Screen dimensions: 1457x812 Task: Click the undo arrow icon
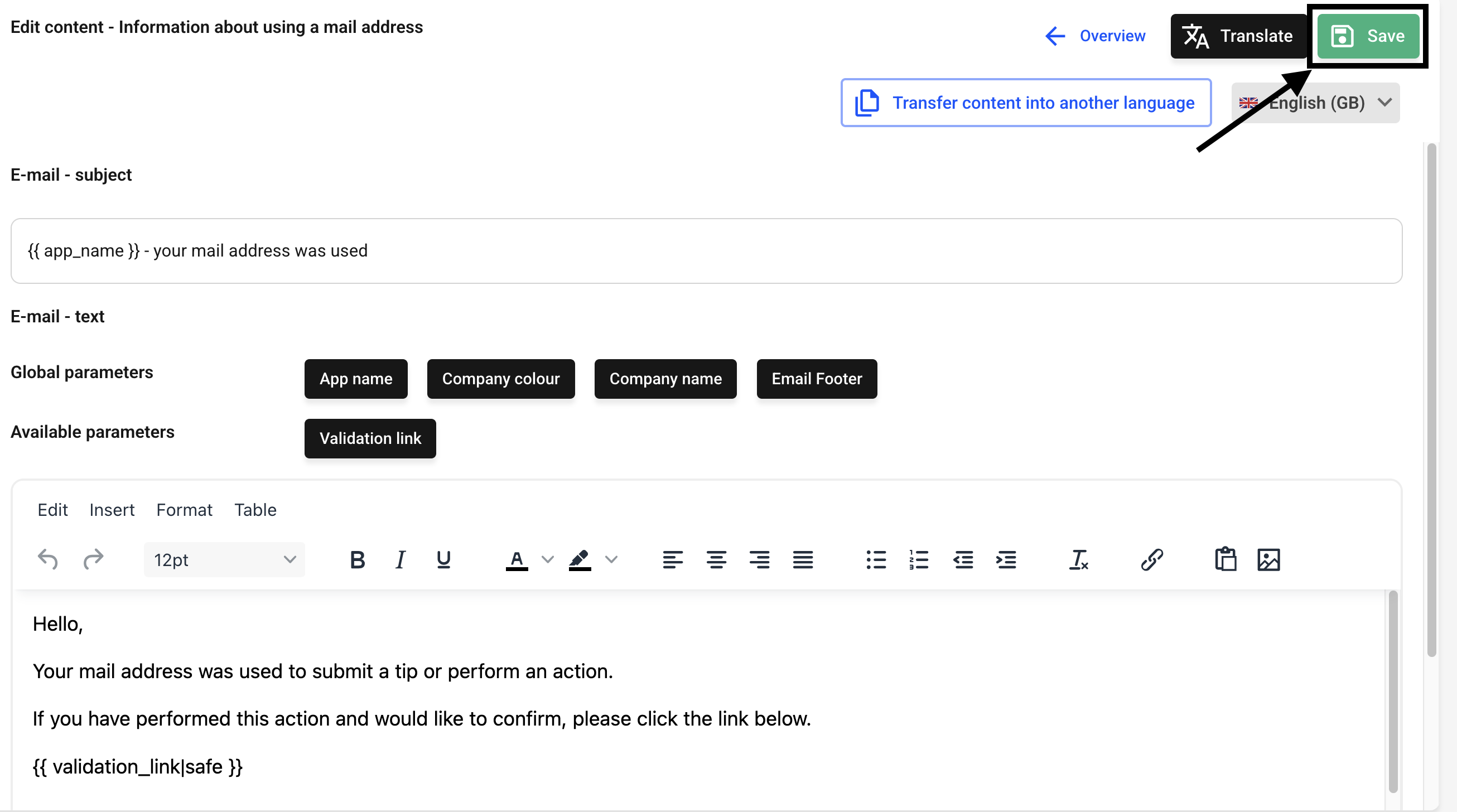coord(47,560)
